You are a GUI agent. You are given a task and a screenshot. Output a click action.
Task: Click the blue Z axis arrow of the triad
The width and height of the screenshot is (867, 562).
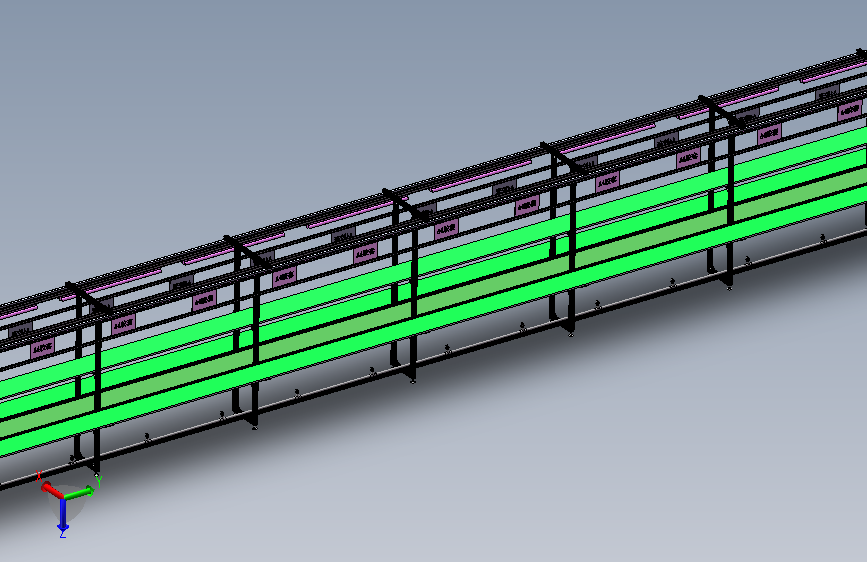pos(62,515)
